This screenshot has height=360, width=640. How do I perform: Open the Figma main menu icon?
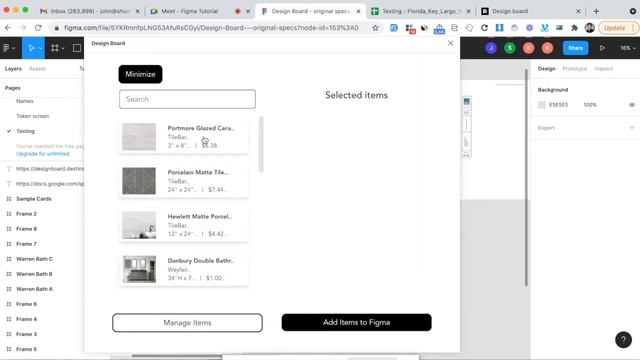coord(6,48)
